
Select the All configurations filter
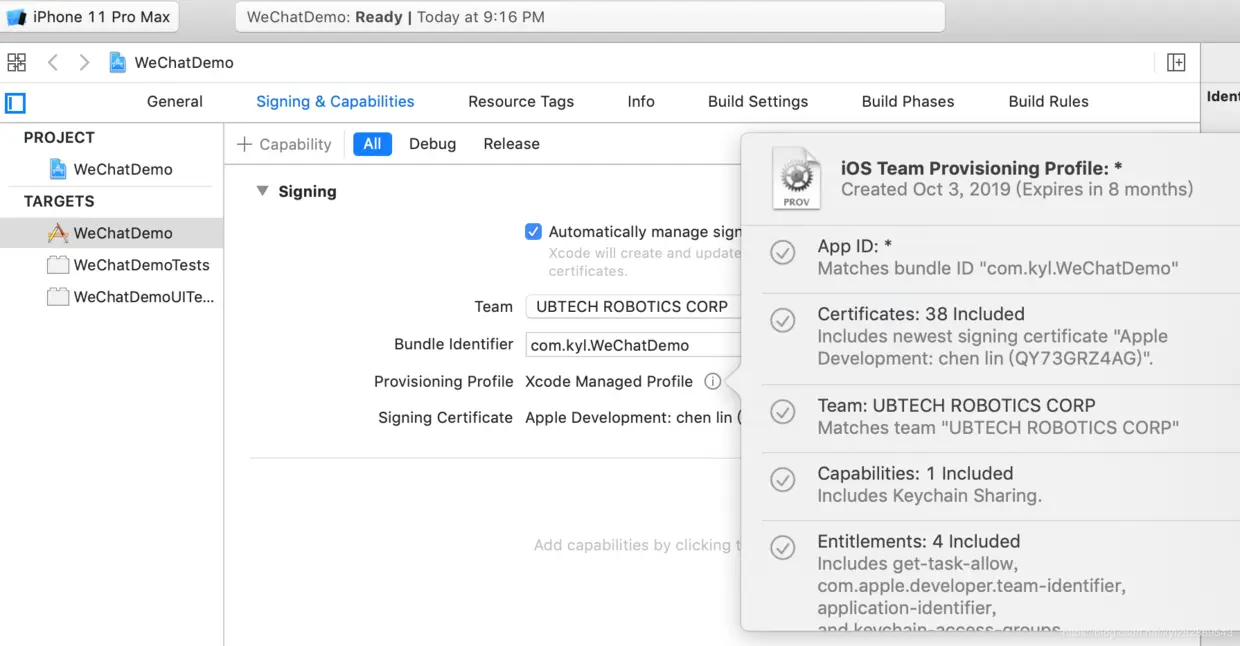pyautogui.click(x=372, y=144)
